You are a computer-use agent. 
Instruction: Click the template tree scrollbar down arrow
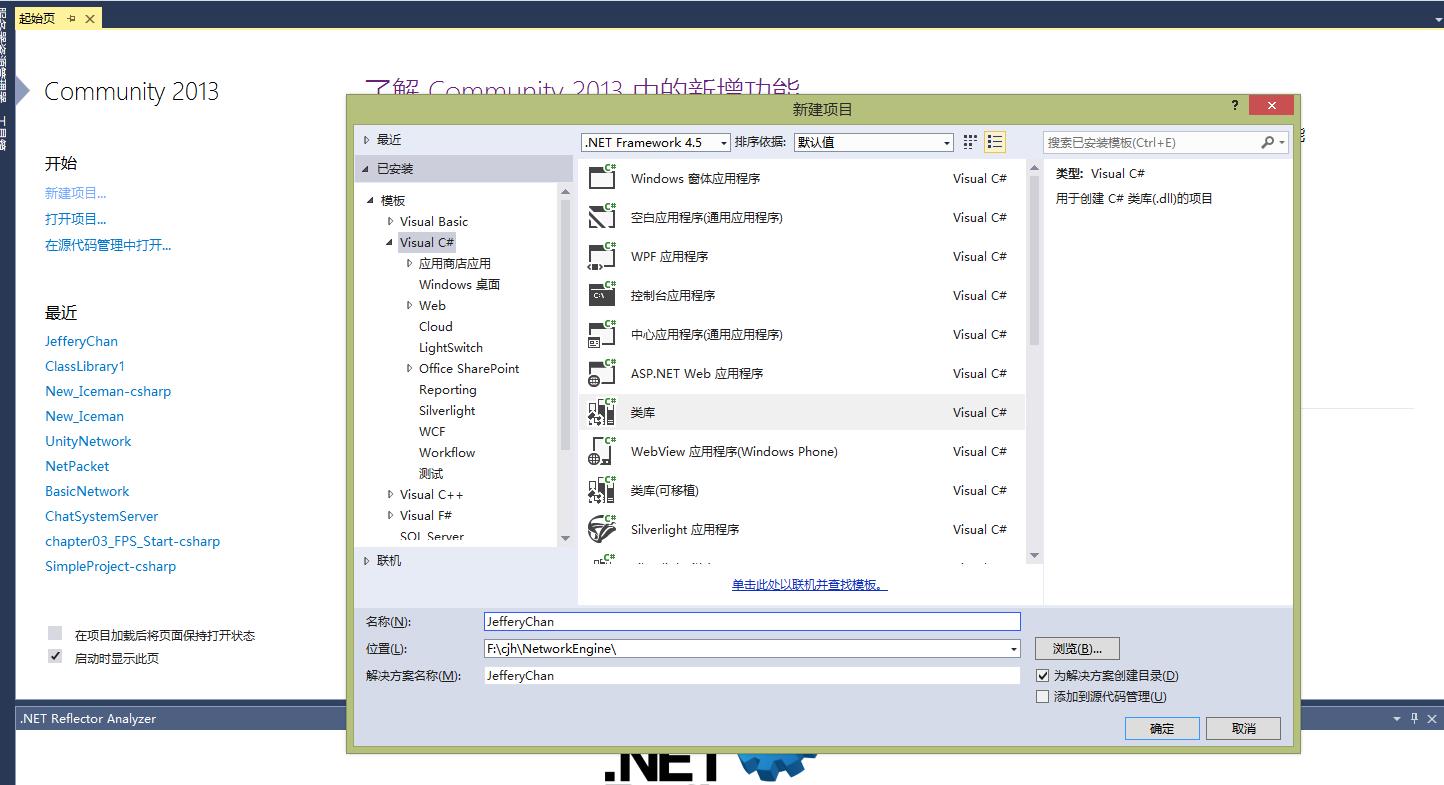[x=565, y=538]
